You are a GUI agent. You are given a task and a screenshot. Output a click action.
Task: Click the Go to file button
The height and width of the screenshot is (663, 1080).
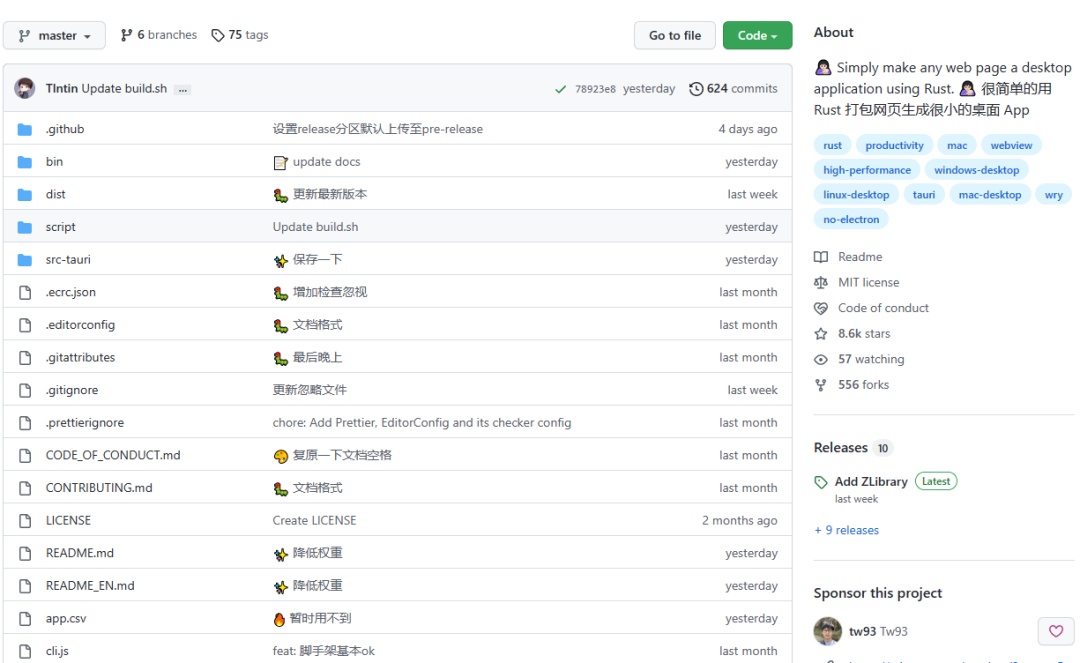(x=674, y=34)
